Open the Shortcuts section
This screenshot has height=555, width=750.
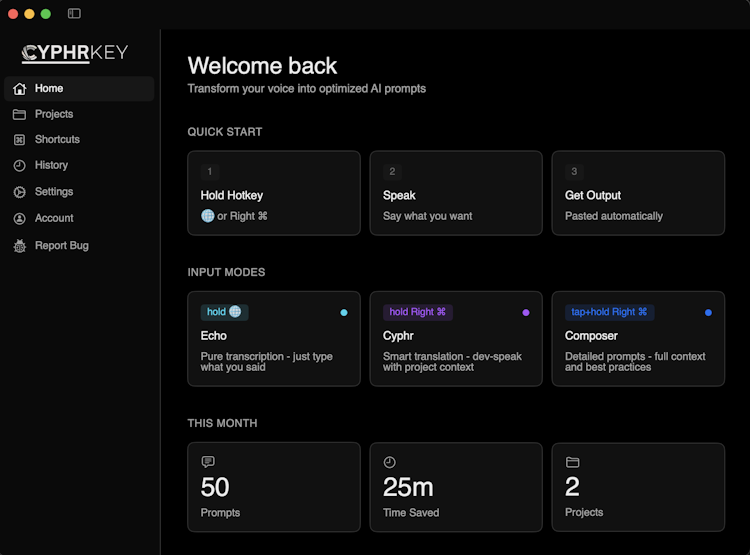pyautogui.click(x=79, y=140)
